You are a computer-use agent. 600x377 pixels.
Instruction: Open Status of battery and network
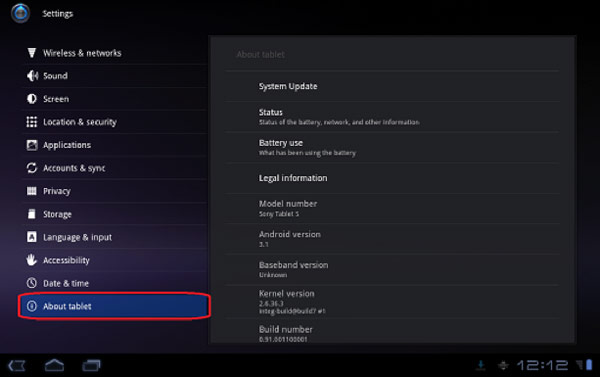392,117
